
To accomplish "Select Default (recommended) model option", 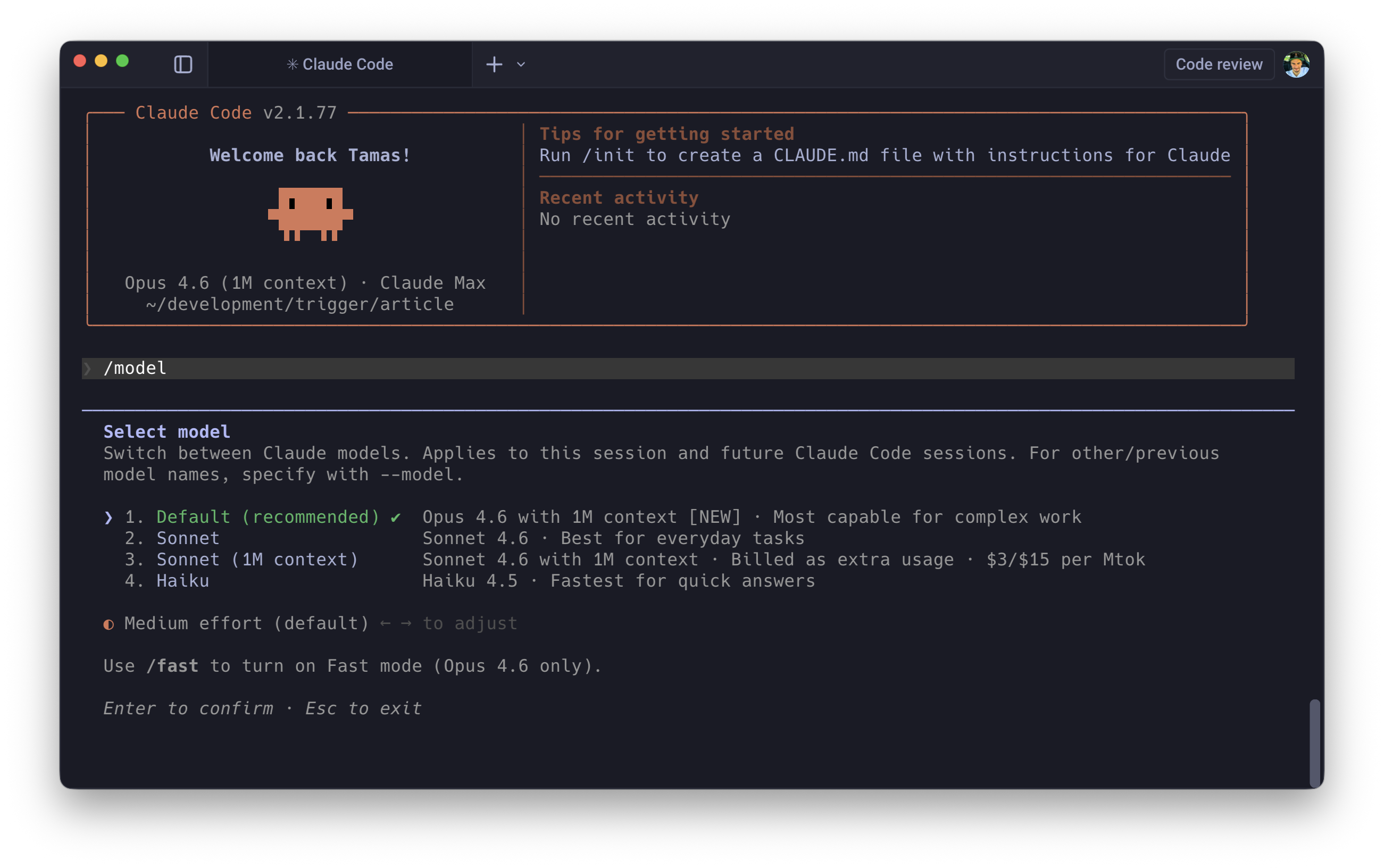I will (x=268, y=516).
